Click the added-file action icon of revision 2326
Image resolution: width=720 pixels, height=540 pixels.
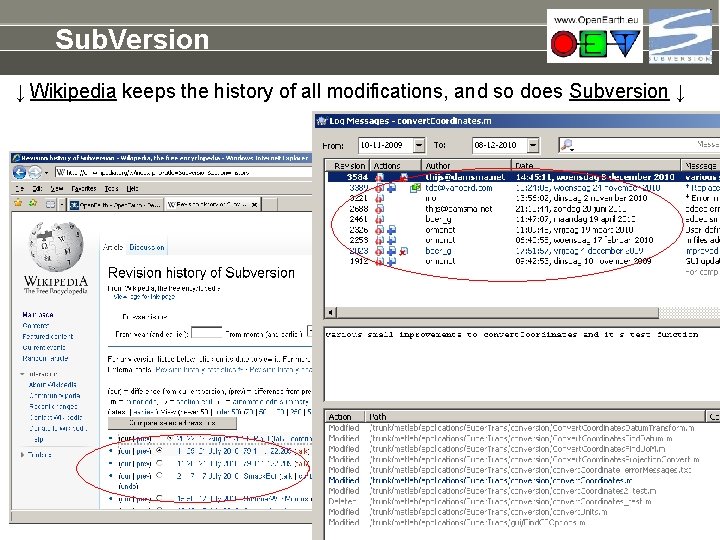pos(392,230)
